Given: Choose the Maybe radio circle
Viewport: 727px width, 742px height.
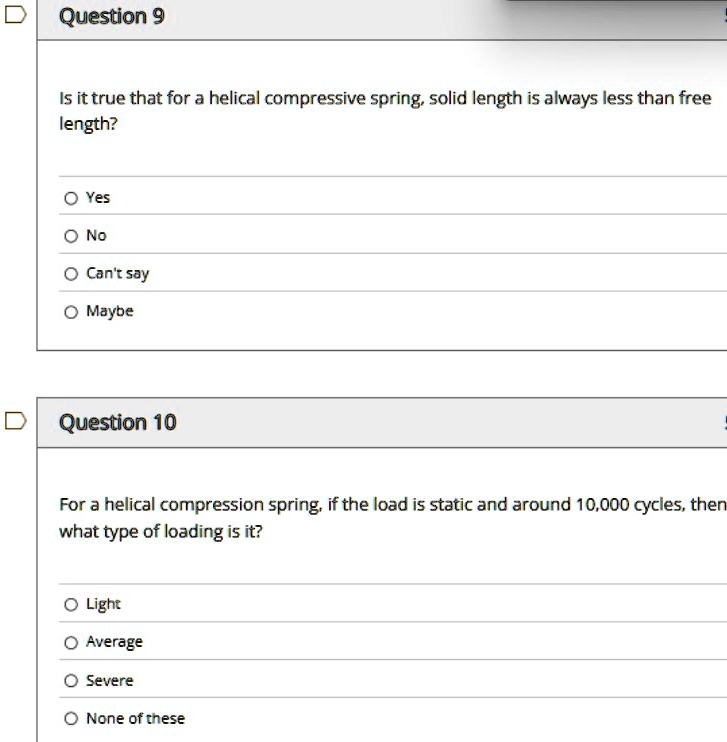Looking at the screenshot, I should pyautogui.click(x=71, y=312).
